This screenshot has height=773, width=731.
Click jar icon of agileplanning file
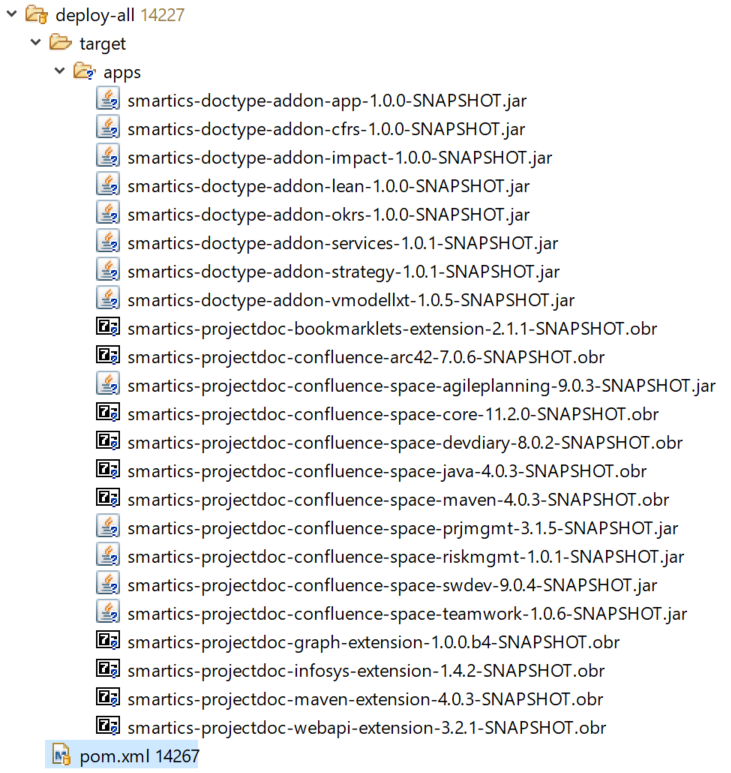coord(107,384)
